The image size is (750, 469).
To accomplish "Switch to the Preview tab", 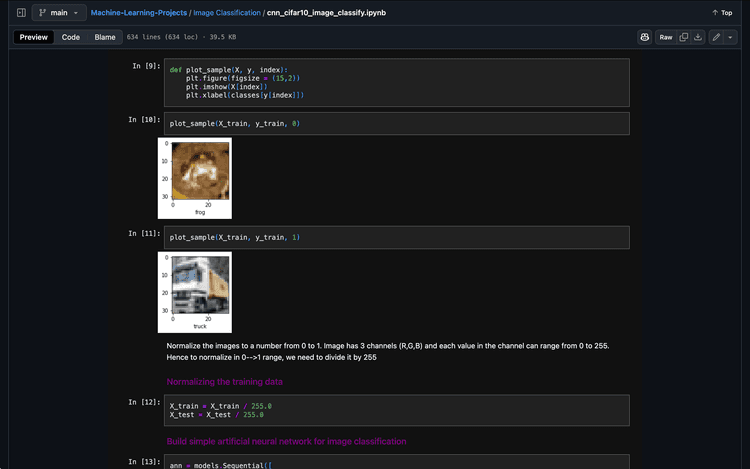I will coord(34,37).
